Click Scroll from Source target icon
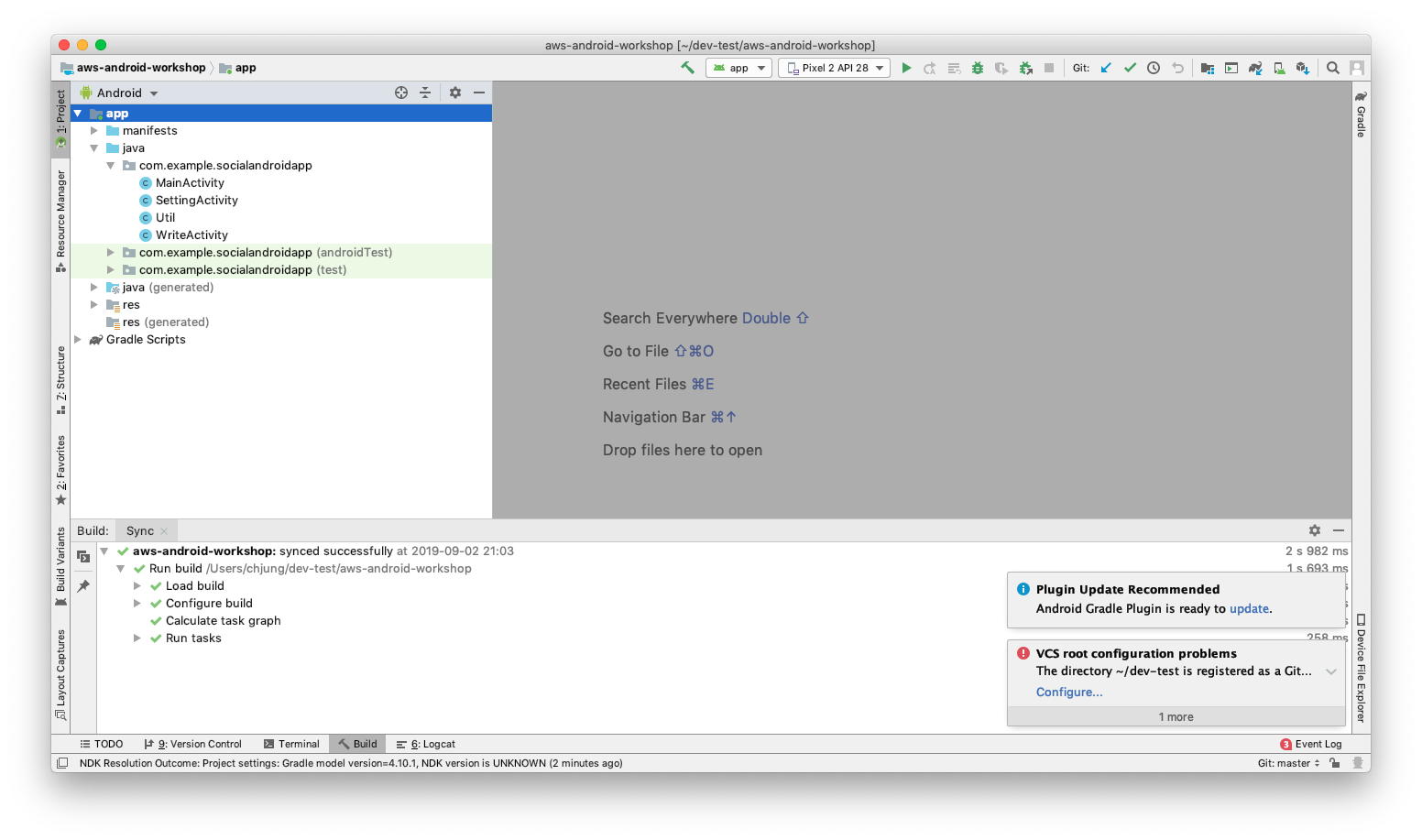The width and height of the screenshot is (1422, 840). (401, 93)
